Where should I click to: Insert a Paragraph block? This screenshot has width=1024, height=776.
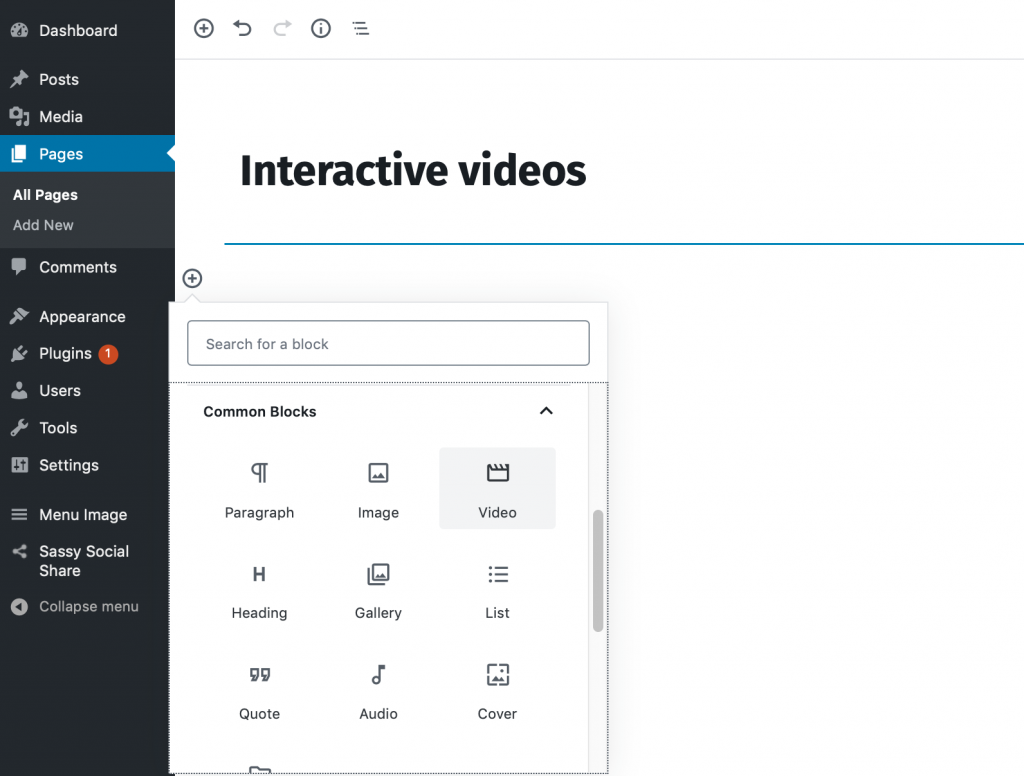(259, 489)
